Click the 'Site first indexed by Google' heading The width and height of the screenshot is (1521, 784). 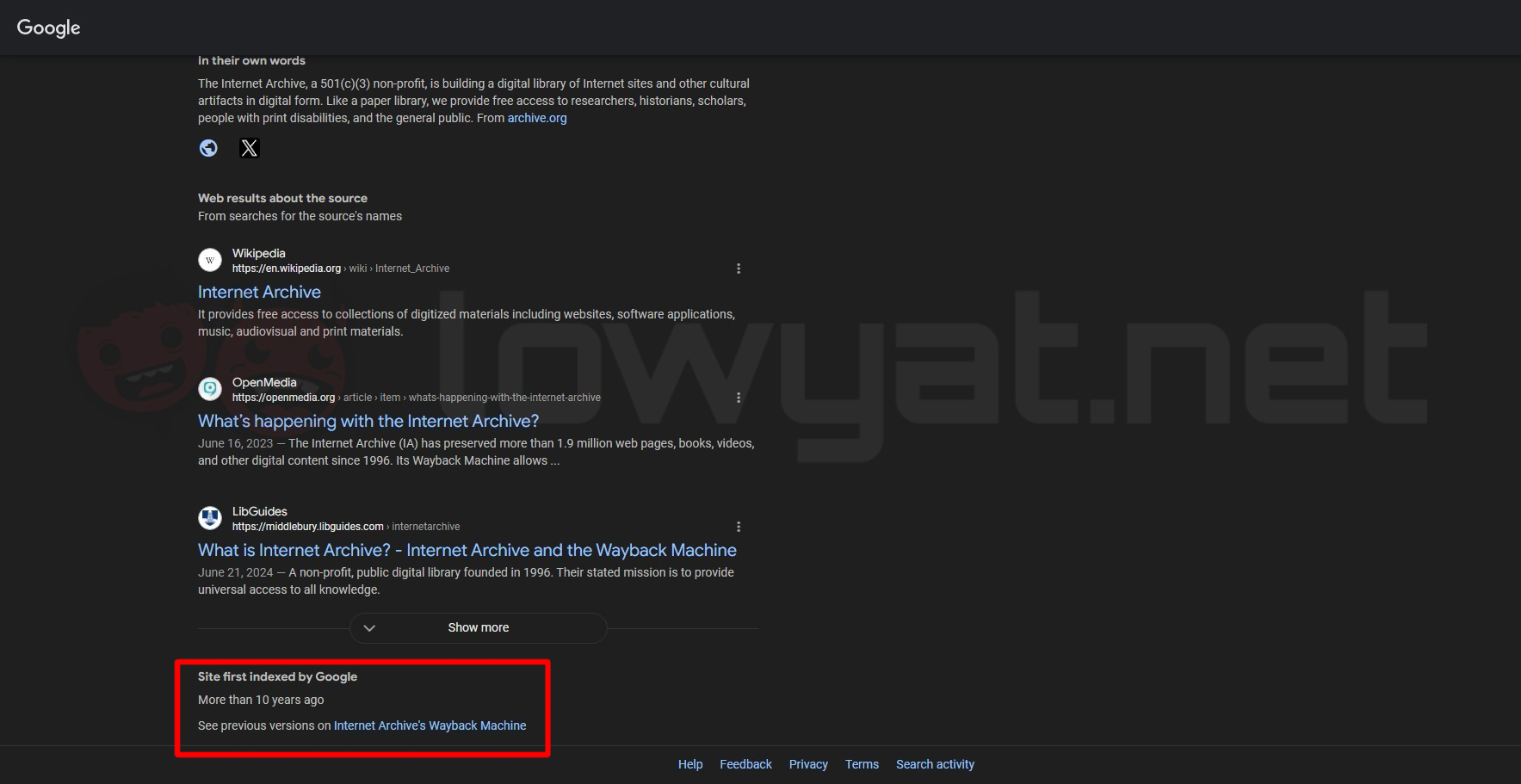(277, 676)
